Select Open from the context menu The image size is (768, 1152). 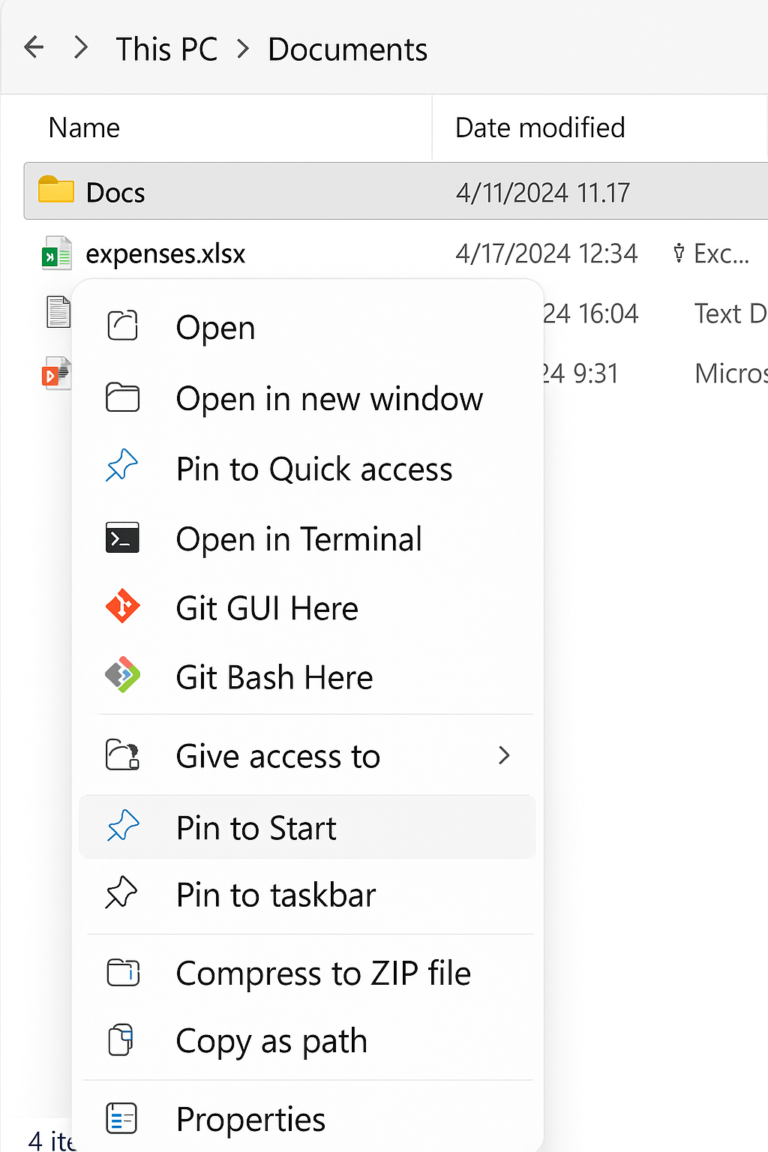[x=214, y=327]
